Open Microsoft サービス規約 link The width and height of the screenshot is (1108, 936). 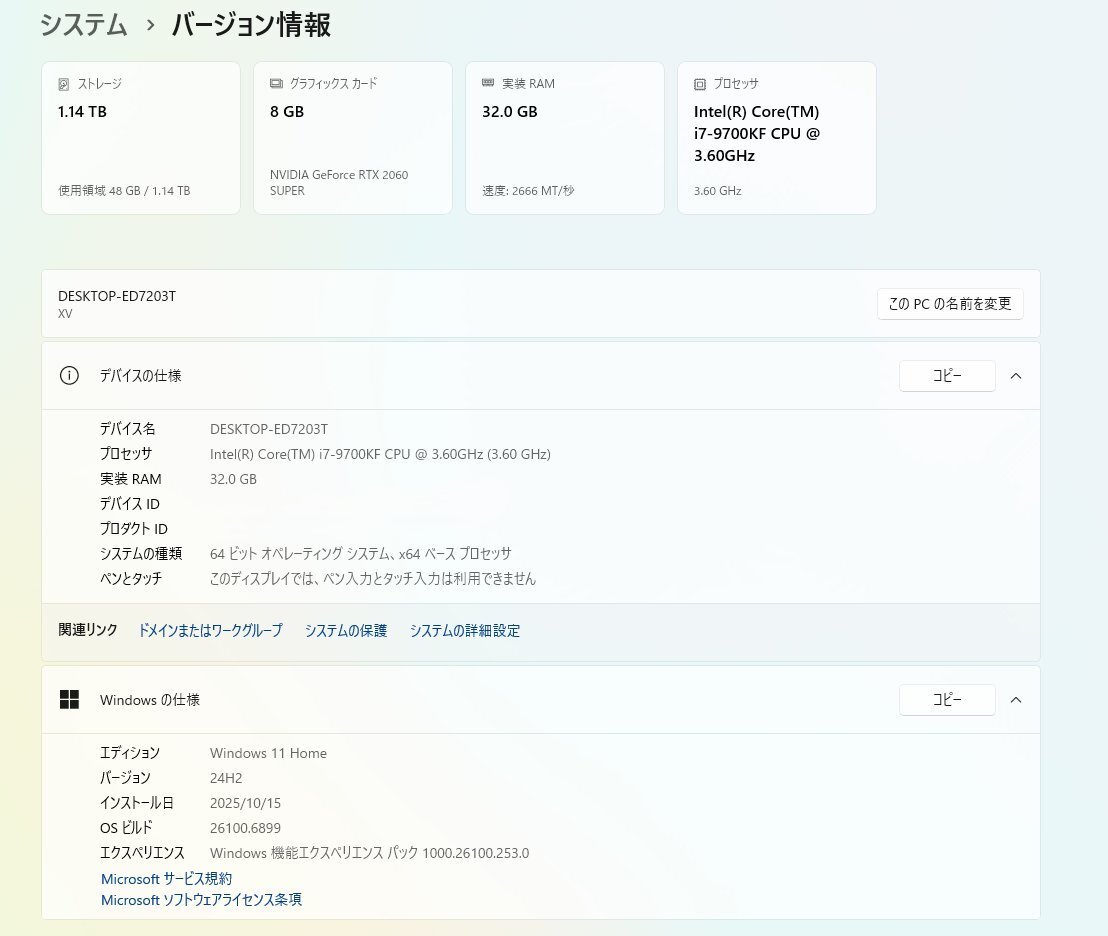pyautogui.click(x=166, y=878)
